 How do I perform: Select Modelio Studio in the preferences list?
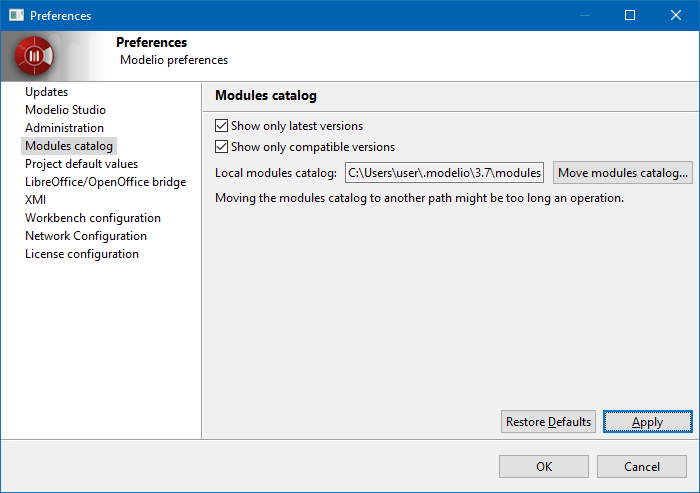pos(65,110)
